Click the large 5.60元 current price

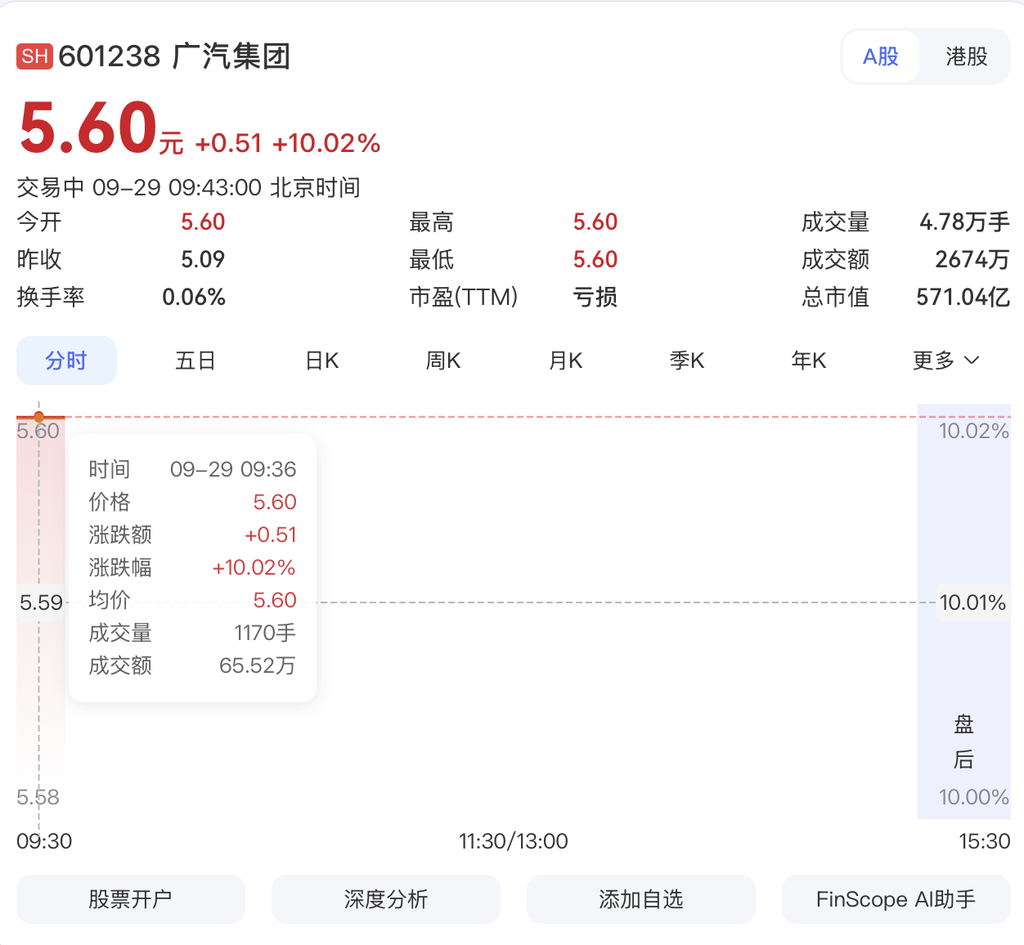[101, 129]
